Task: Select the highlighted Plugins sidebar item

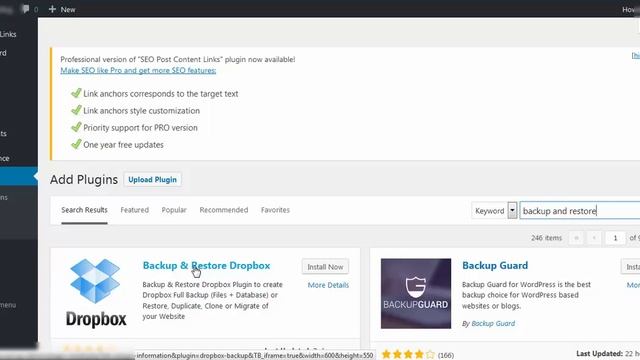Action: 19,176
